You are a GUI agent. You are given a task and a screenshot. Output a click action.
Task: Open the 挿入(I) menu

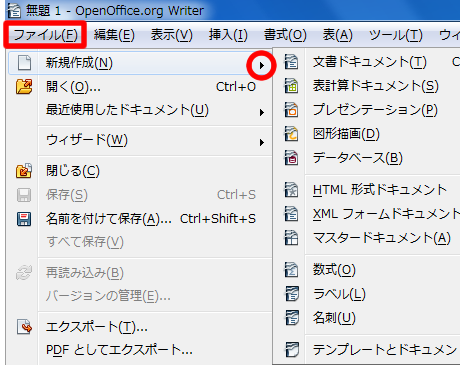[x=228, y=35]
